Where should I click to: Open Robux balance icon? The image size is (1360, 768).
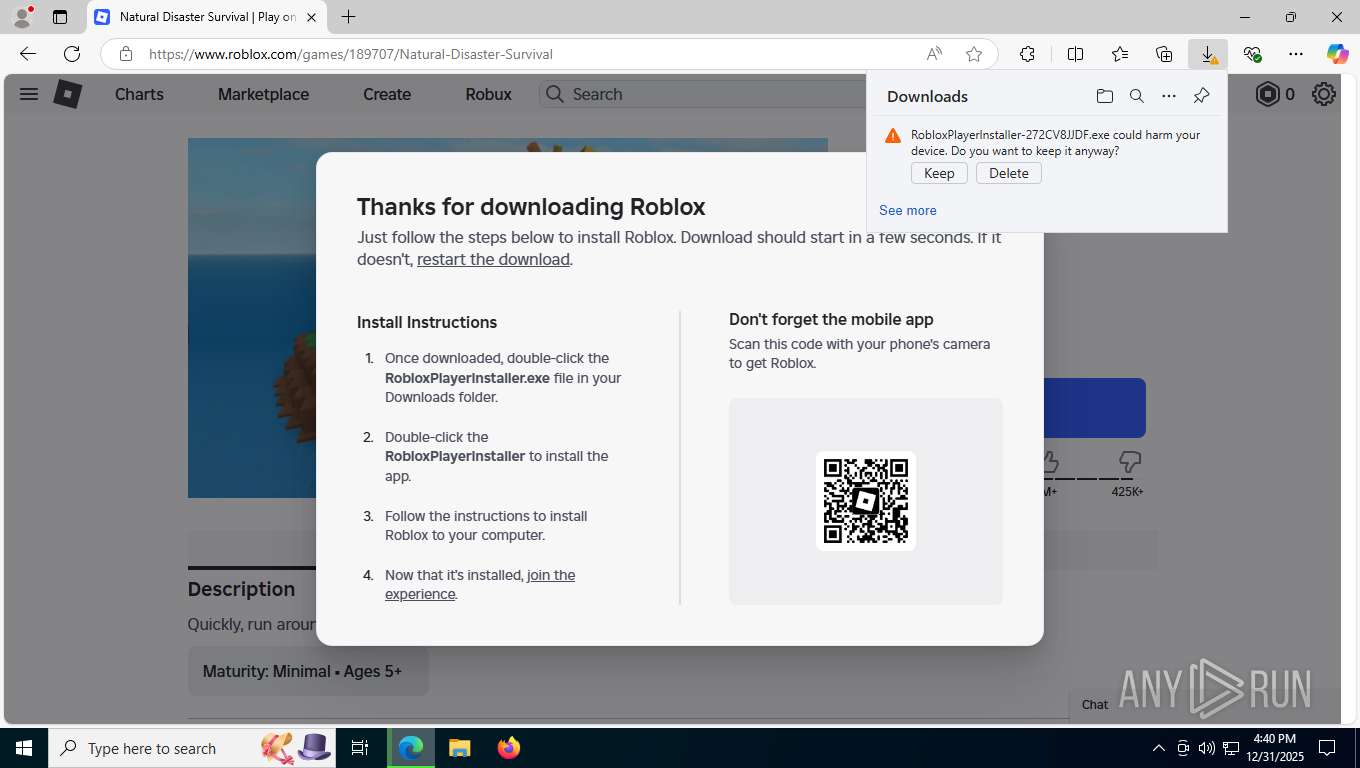click(x=1267, y=94)
